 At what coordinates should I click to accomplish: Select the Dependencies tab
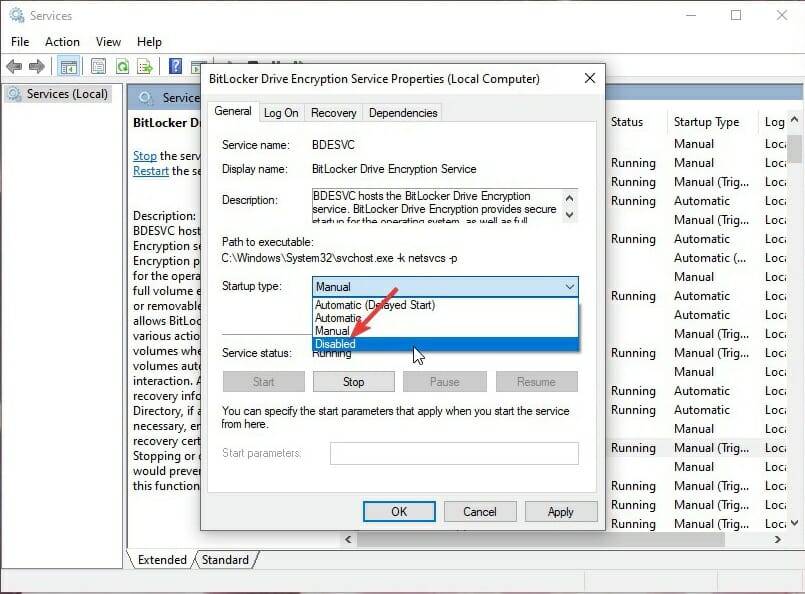(x=402, y=112)
